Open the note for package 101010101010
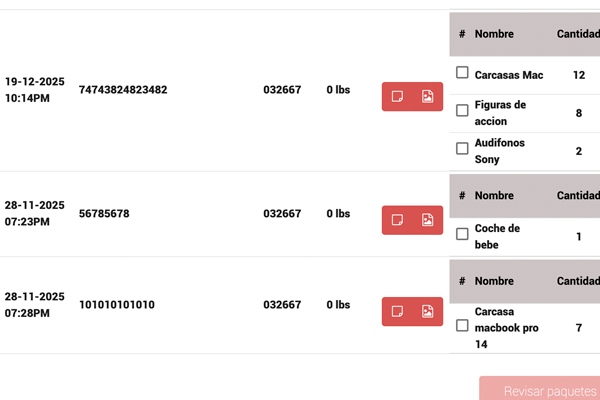 coord(397,311)
